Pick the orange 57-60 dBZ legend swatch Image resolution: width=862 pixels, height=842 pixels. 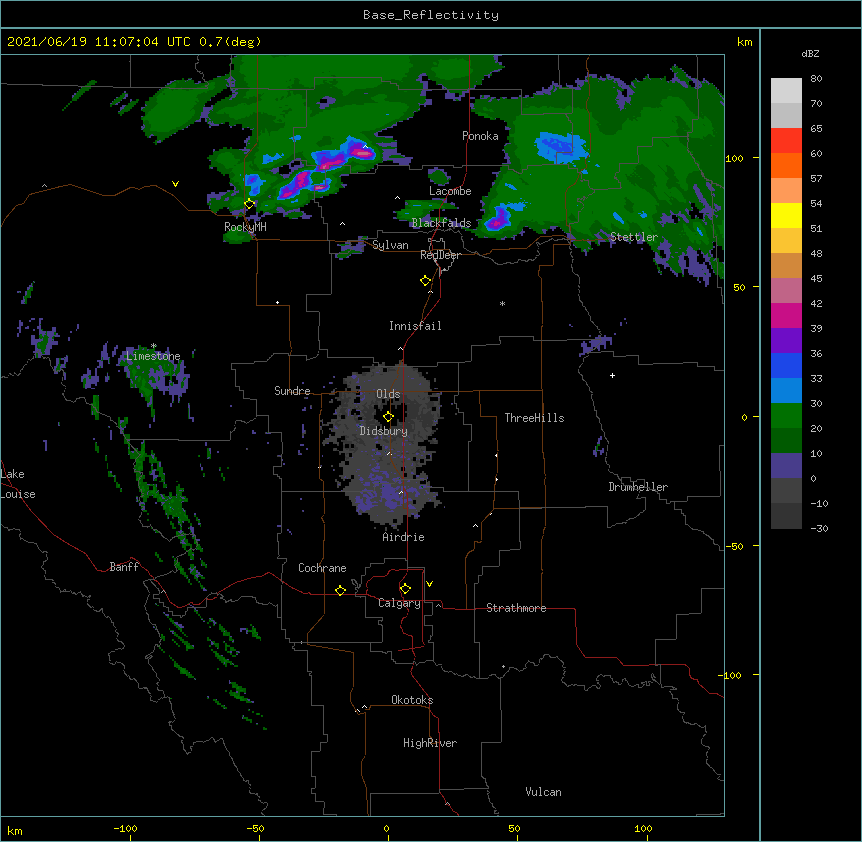coord(786,165)
